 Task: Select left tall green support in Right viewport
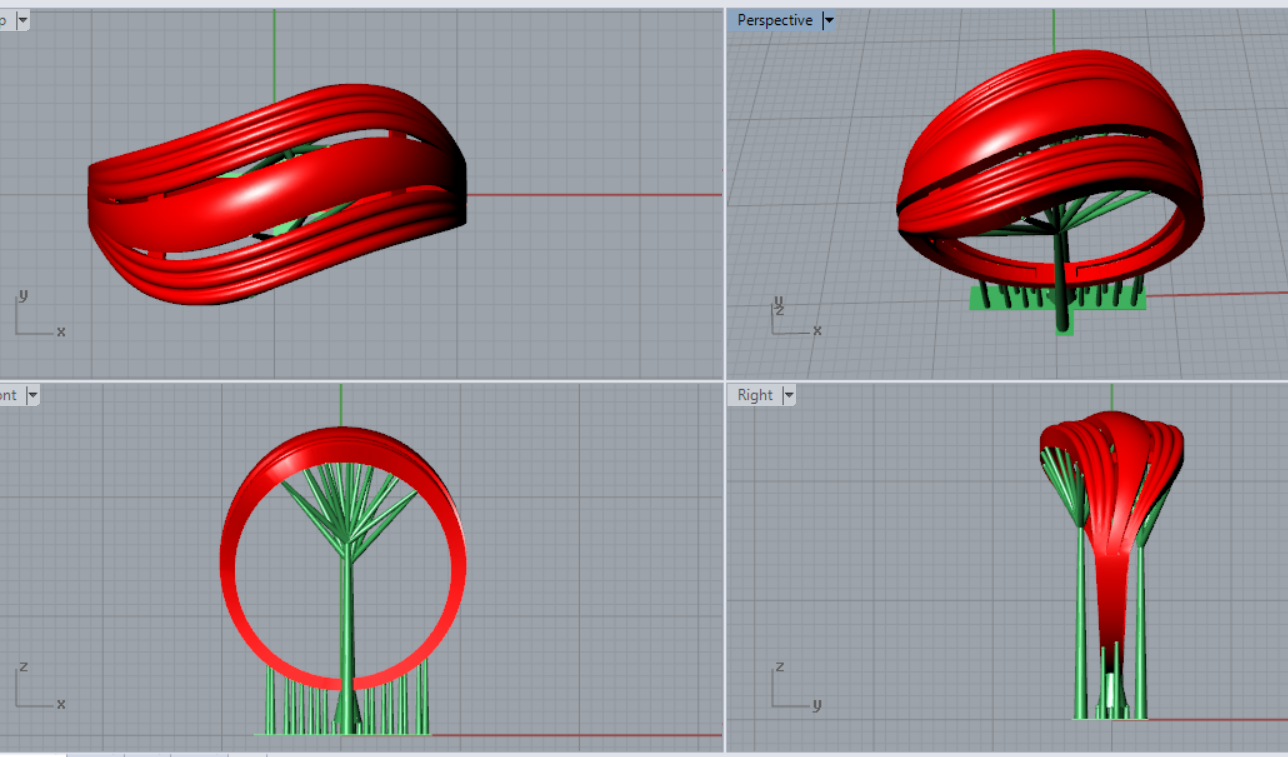pyautogui.click(x=1082, y=620)
